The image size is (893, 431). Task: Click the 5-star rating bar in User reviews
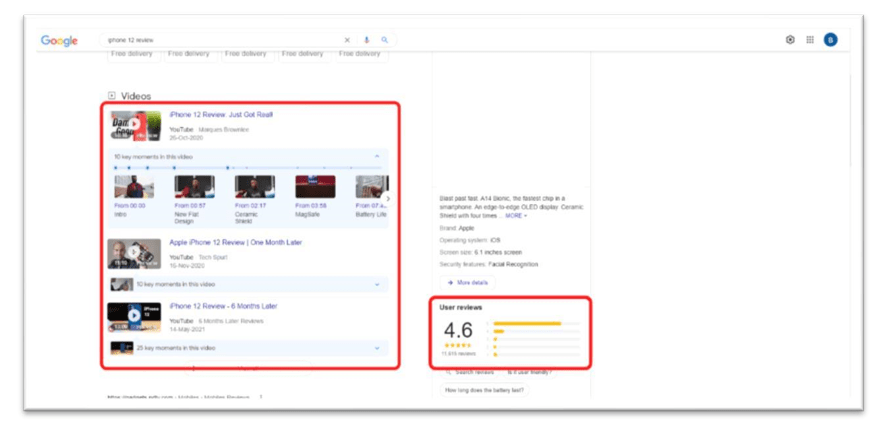537,323
